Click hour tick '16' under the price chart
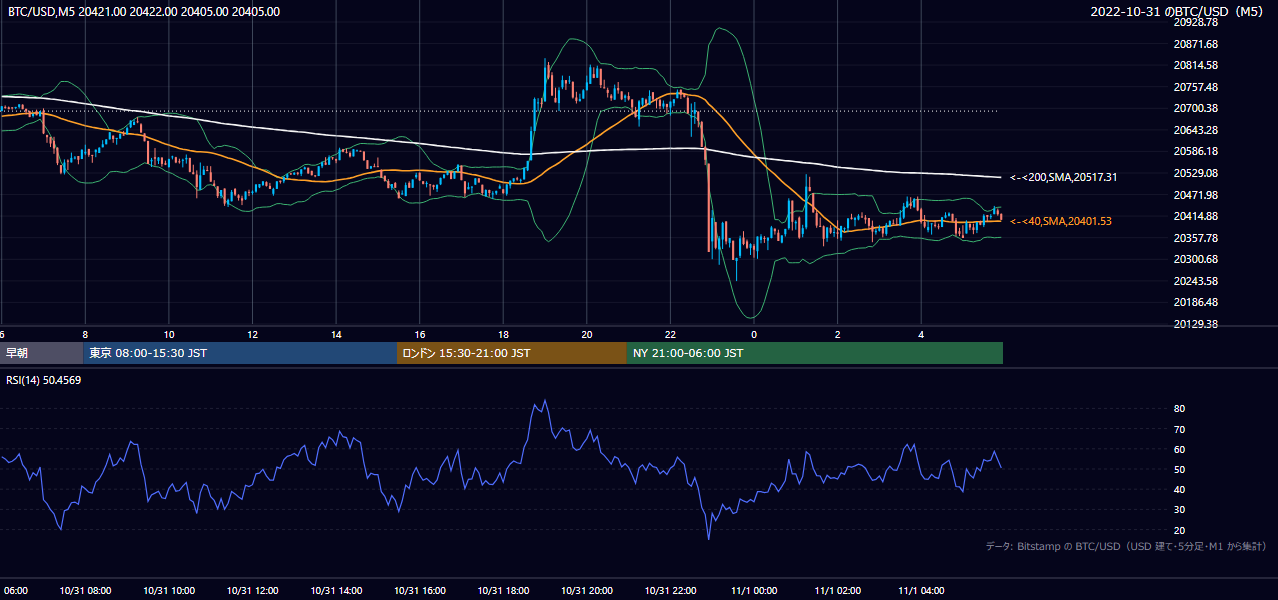The height and width of the screenshot is (600, 1278). [420, 334]
